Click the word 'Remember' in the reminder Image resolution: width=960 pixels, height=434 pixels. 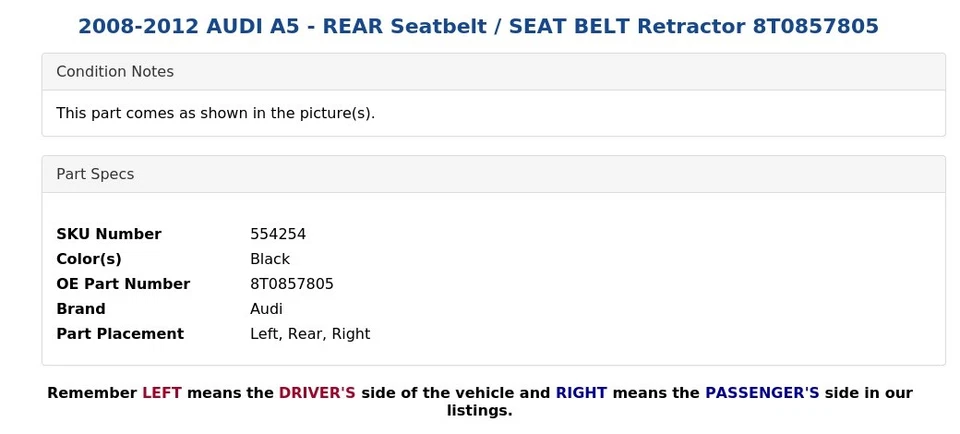coord(92,393)
